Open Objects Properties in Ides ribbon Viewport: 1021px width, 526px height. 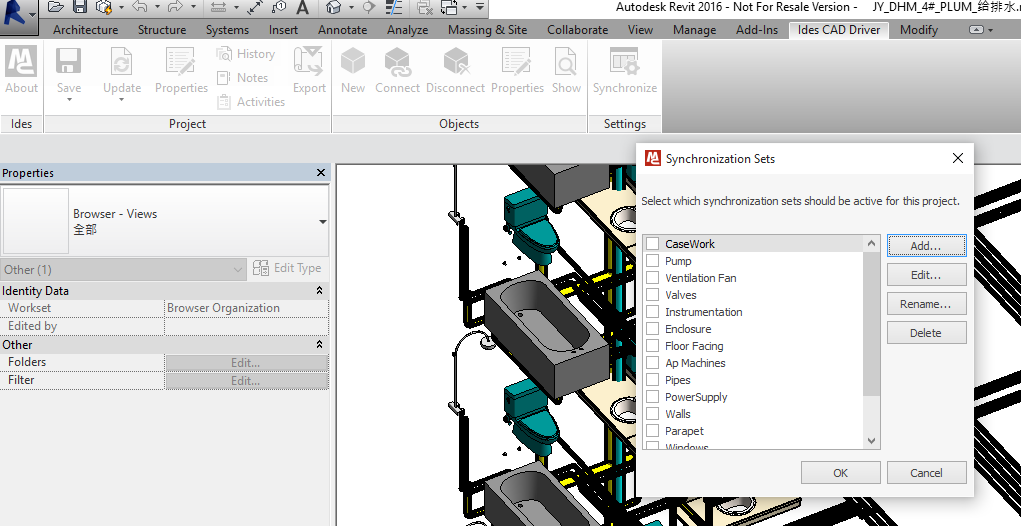tap(517, 70)
